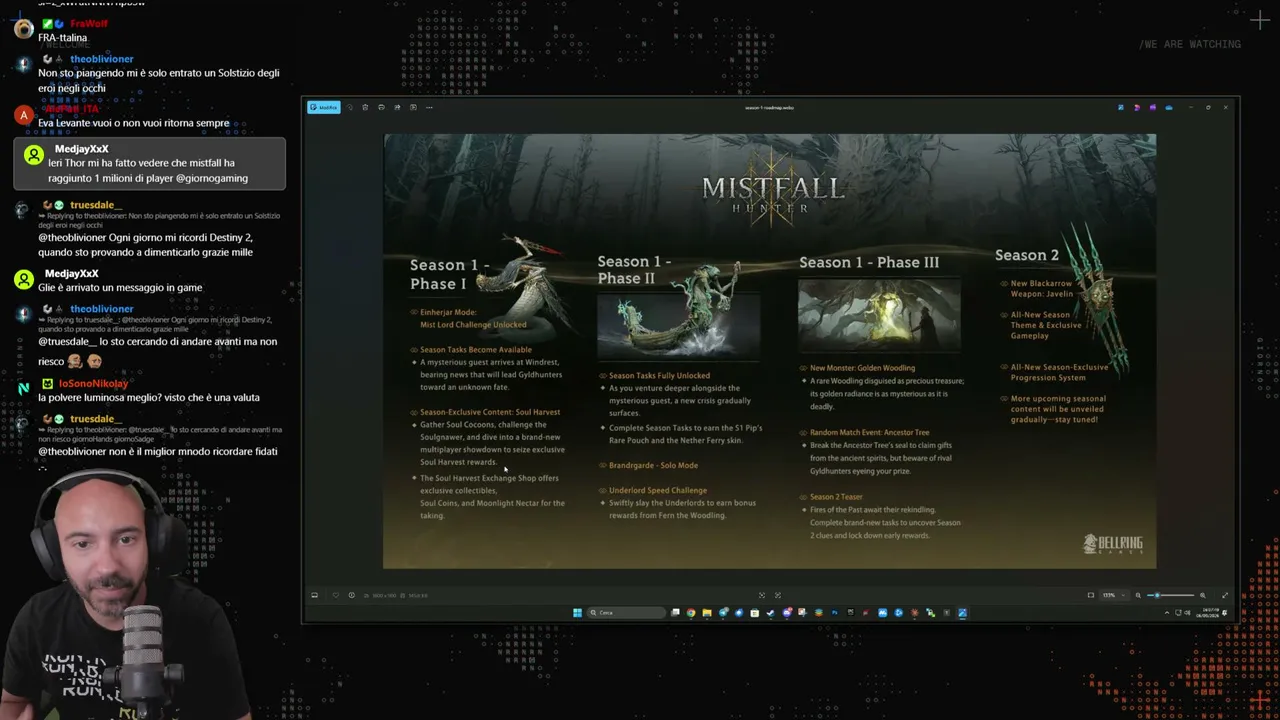Open Steam from the taskbar
Screen dimensions: 1280x720
tap(770, 613)
